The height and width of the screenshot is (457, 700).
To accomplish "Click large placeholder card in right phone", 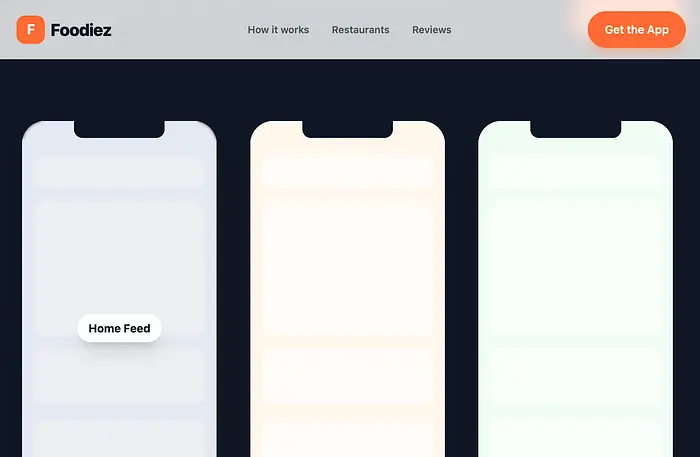I will (x=575, y=267).
